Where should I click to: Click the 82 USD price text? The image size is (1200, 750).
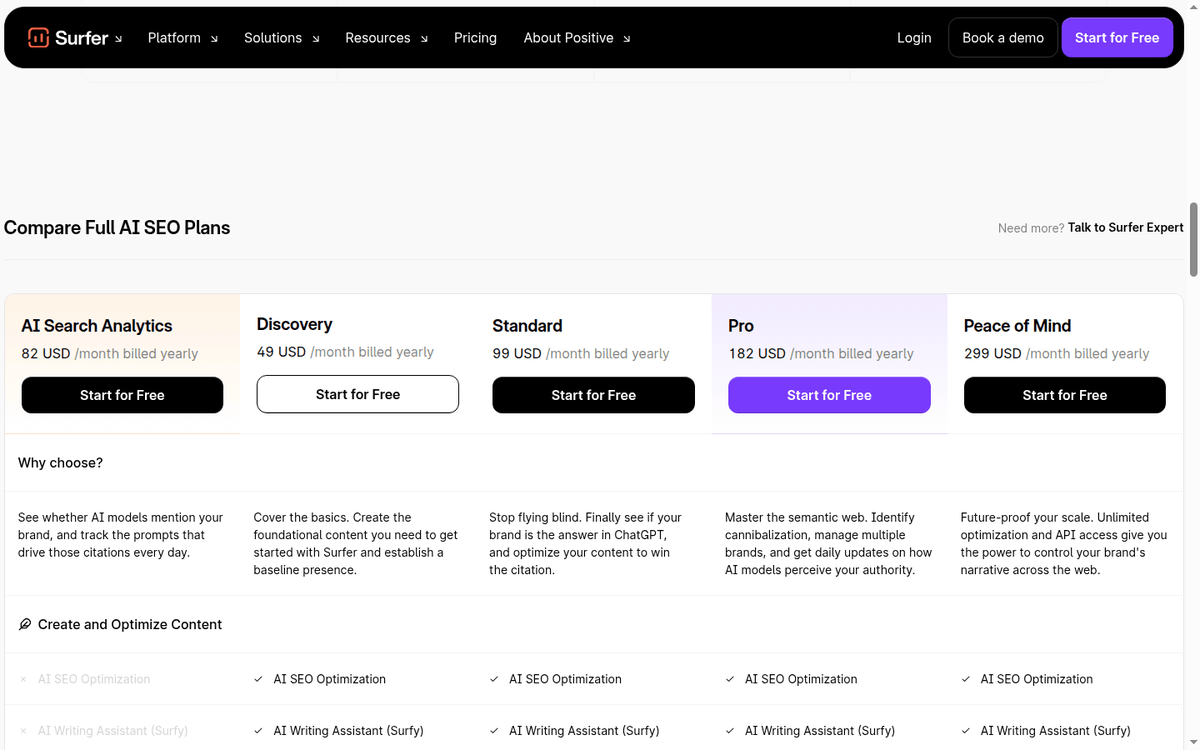pos(46,353)
